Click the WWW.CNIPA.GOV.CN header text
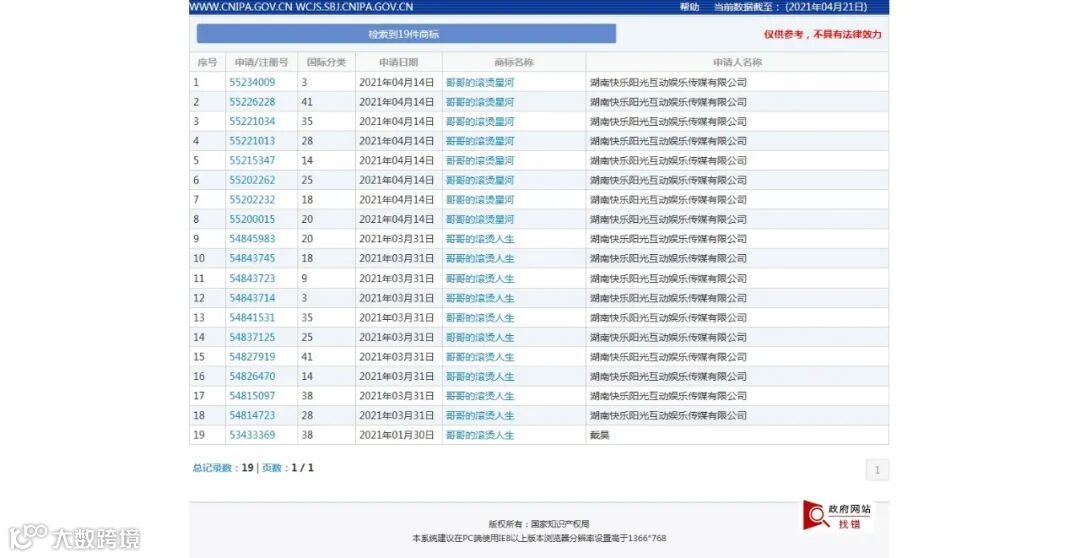The width and height of the screenshot is (1080, 558). click(x=240, y=7)
